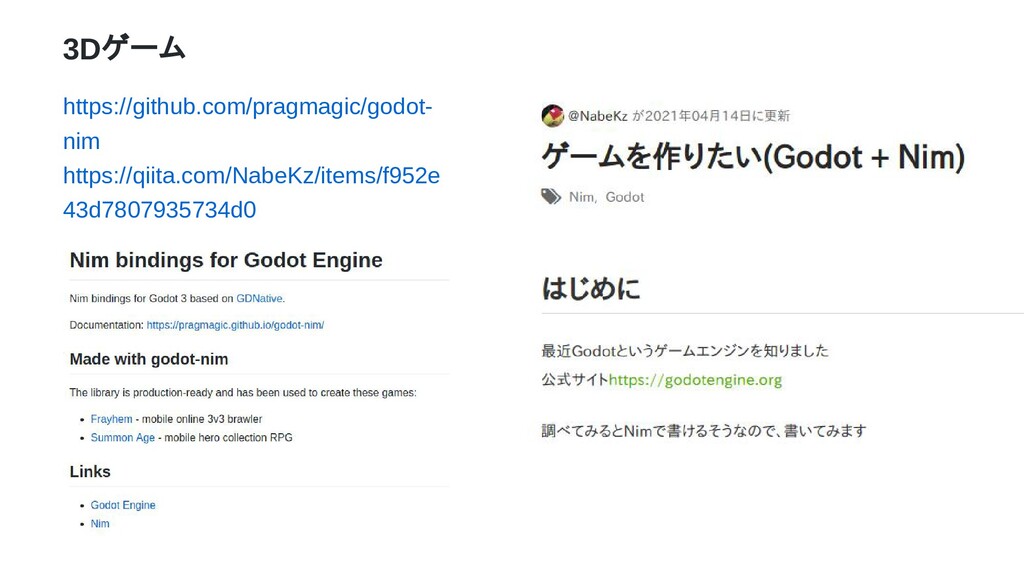Follow the Godot Engine link under Links
The width and height of the screenshot is (1024, 576).
tap(123, 505)
